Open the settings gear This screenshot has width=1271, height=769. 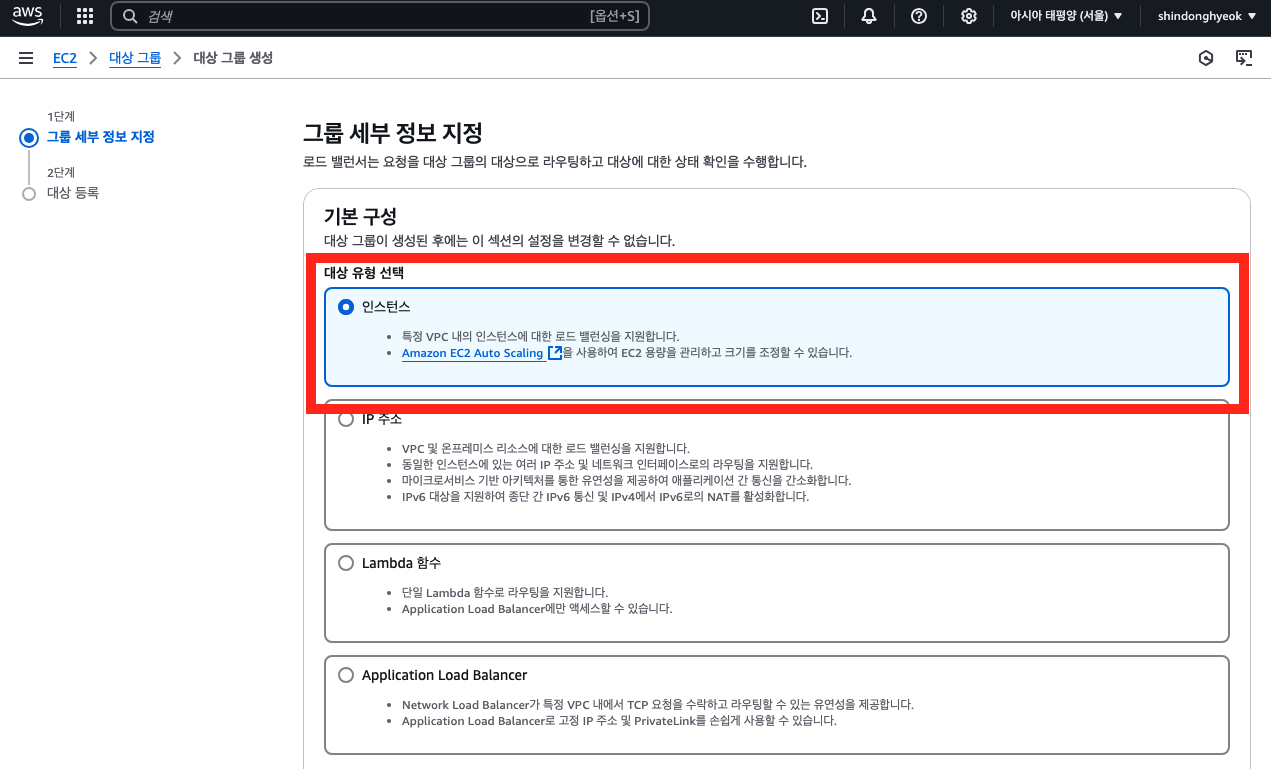pyautogui.click(x=969, y=16)
